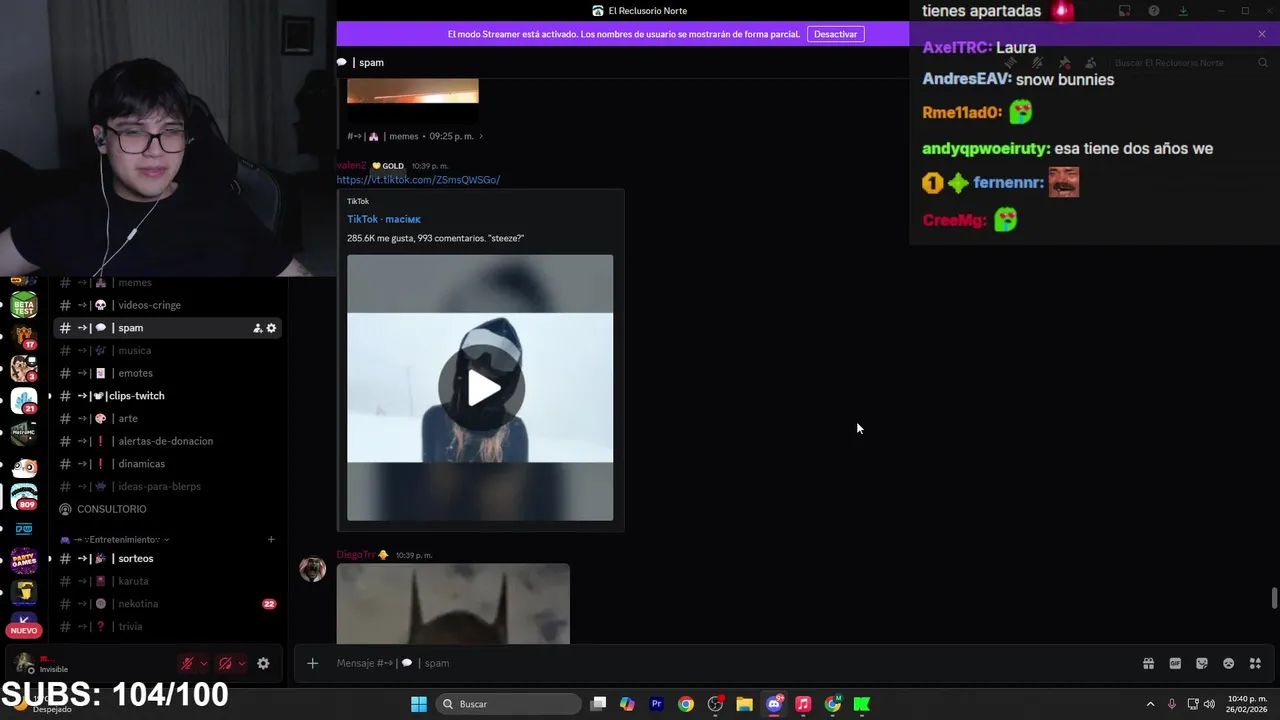Open the ideas-para-blerps channel

pos(167,486)
